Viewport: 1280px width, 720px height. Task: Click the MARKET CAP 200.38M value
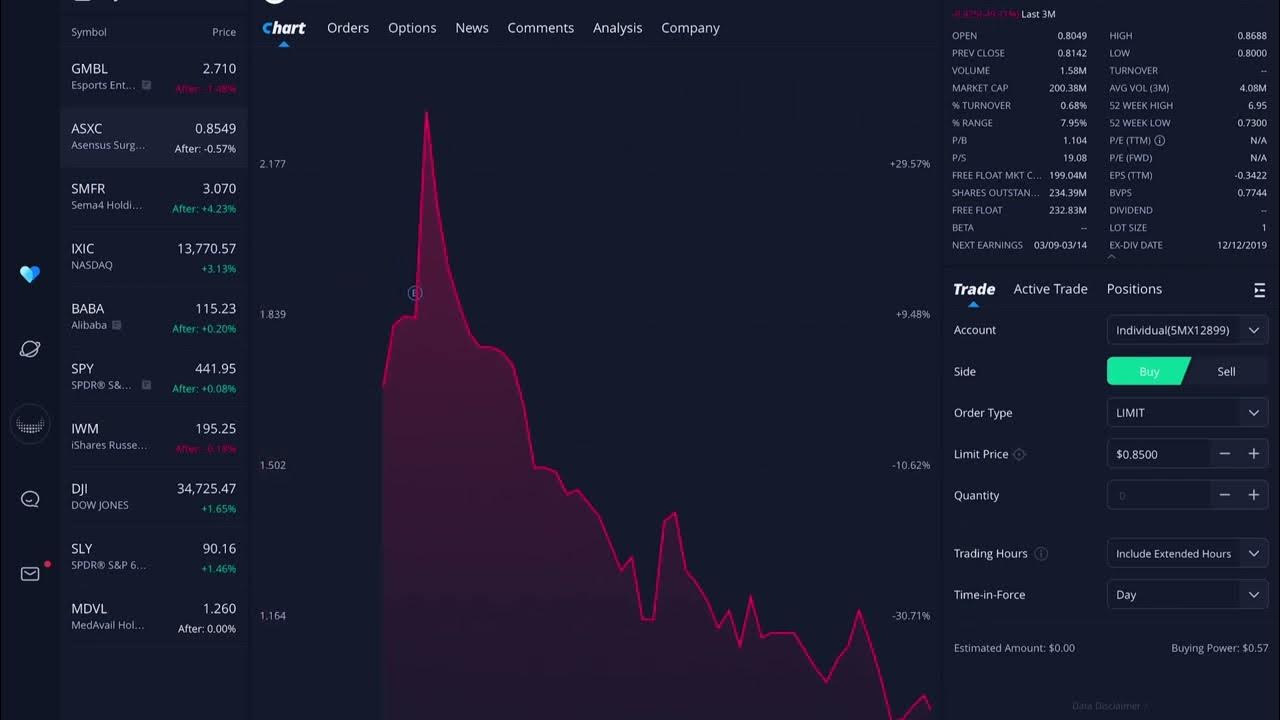[x=1068, y=88]
